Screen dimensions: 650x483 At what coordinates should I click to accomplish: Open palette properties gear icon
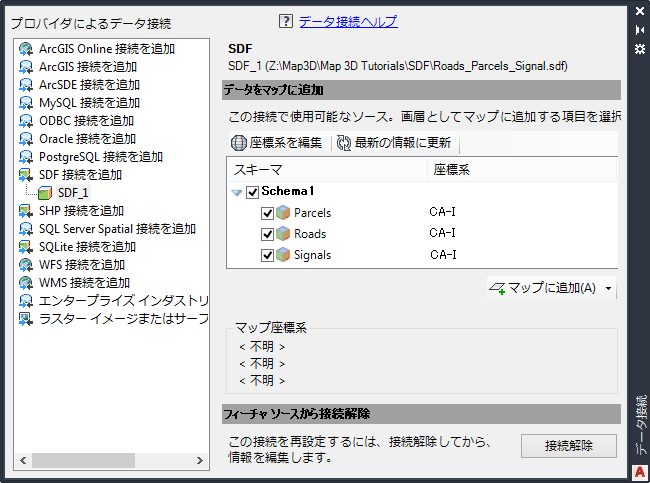click(640, 49)
